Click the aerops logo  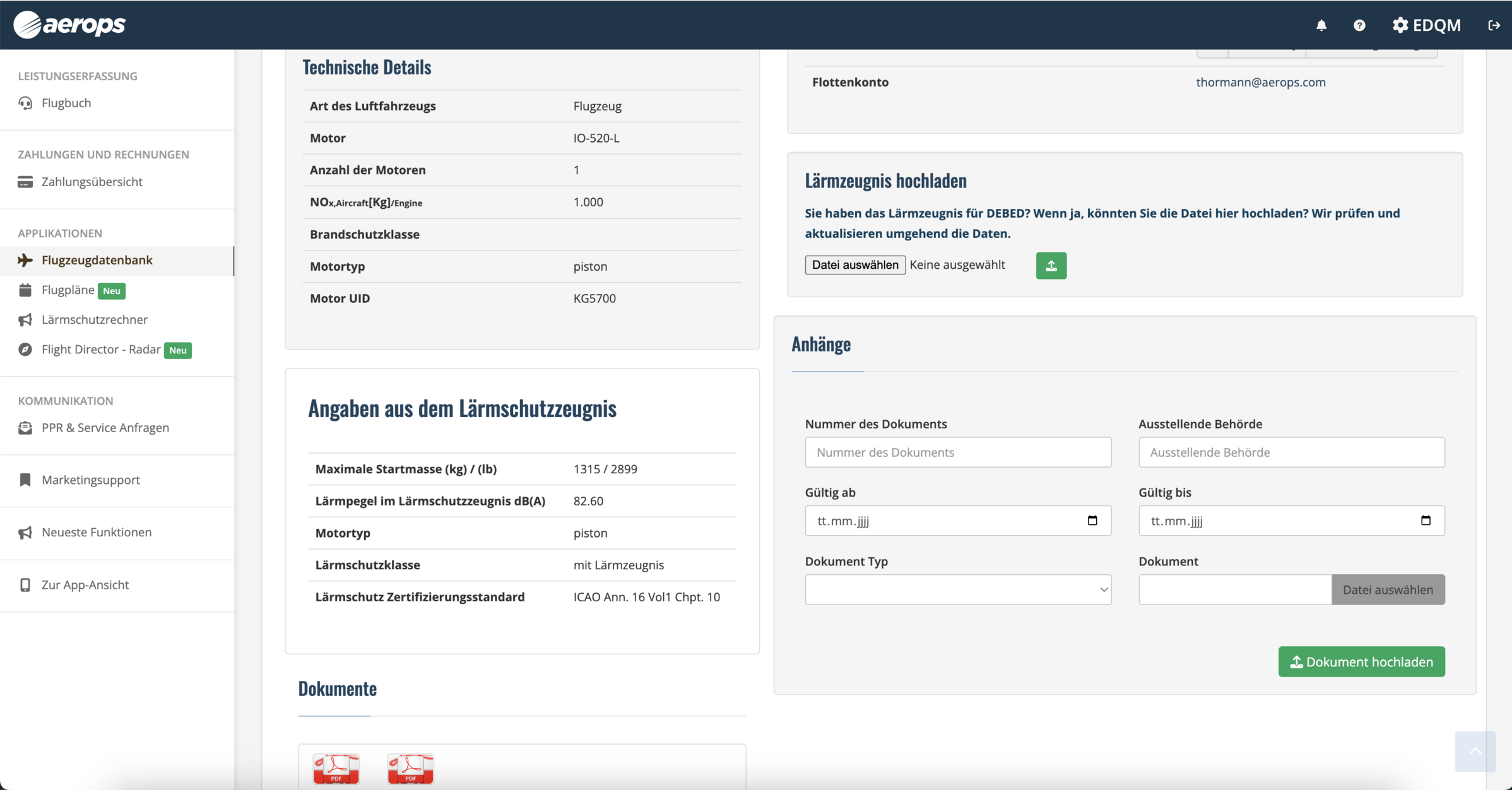[69, 25]
